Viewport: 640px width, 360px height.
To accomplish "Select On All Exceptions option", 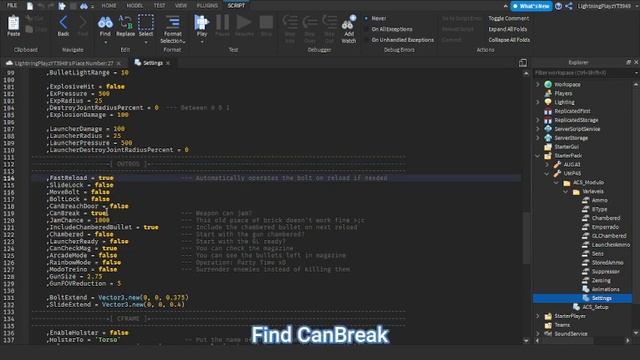I will (x=391, y=29).
